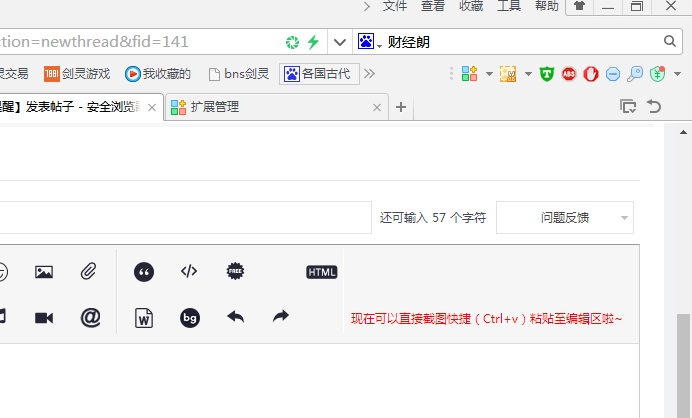This screenshot has width=692, height=418.
Task: Open the Baidu search engine selector
Action: (369, 41)
